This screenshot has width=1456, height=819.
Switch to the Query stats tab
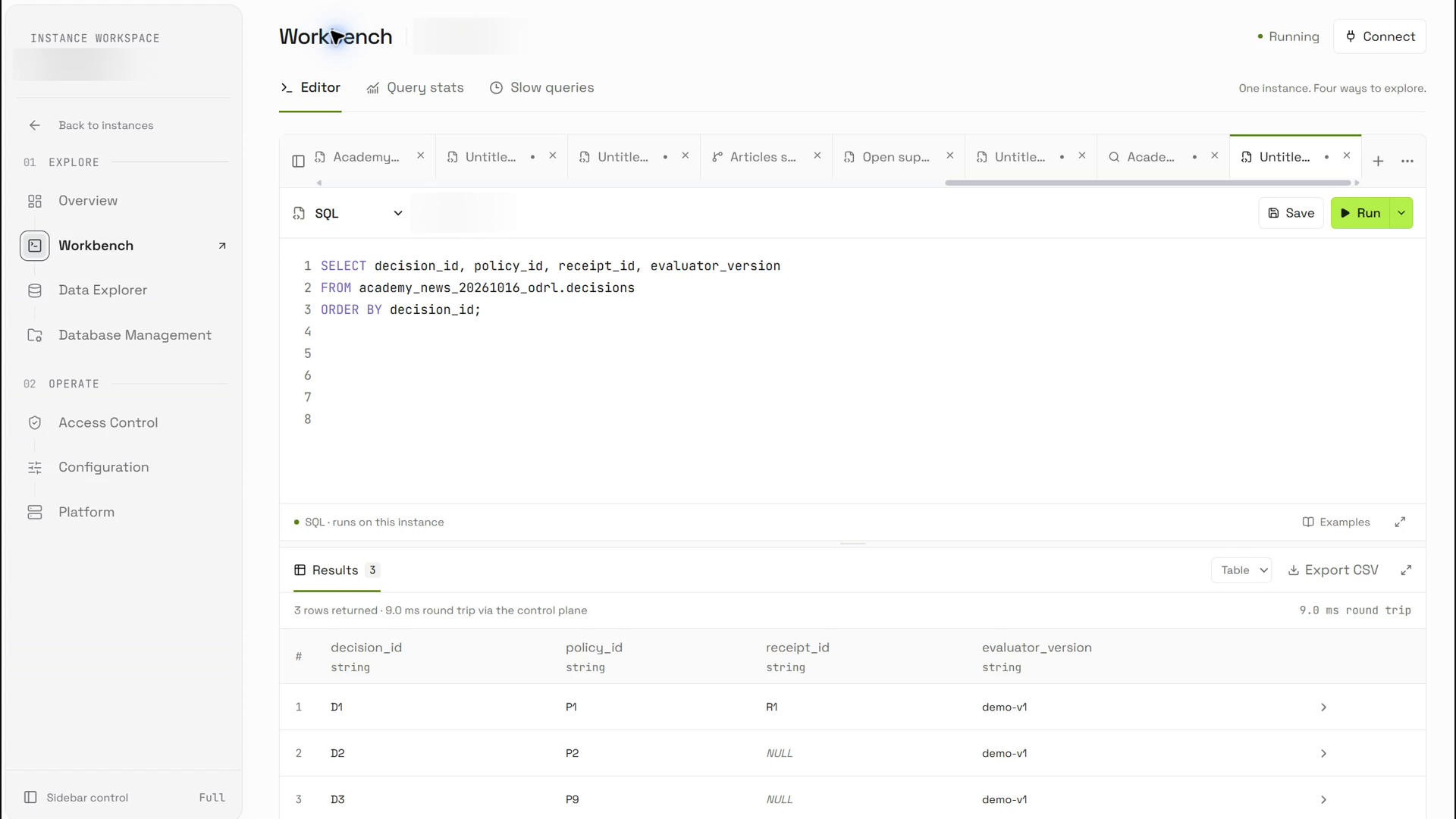click(x=415, y=88)
